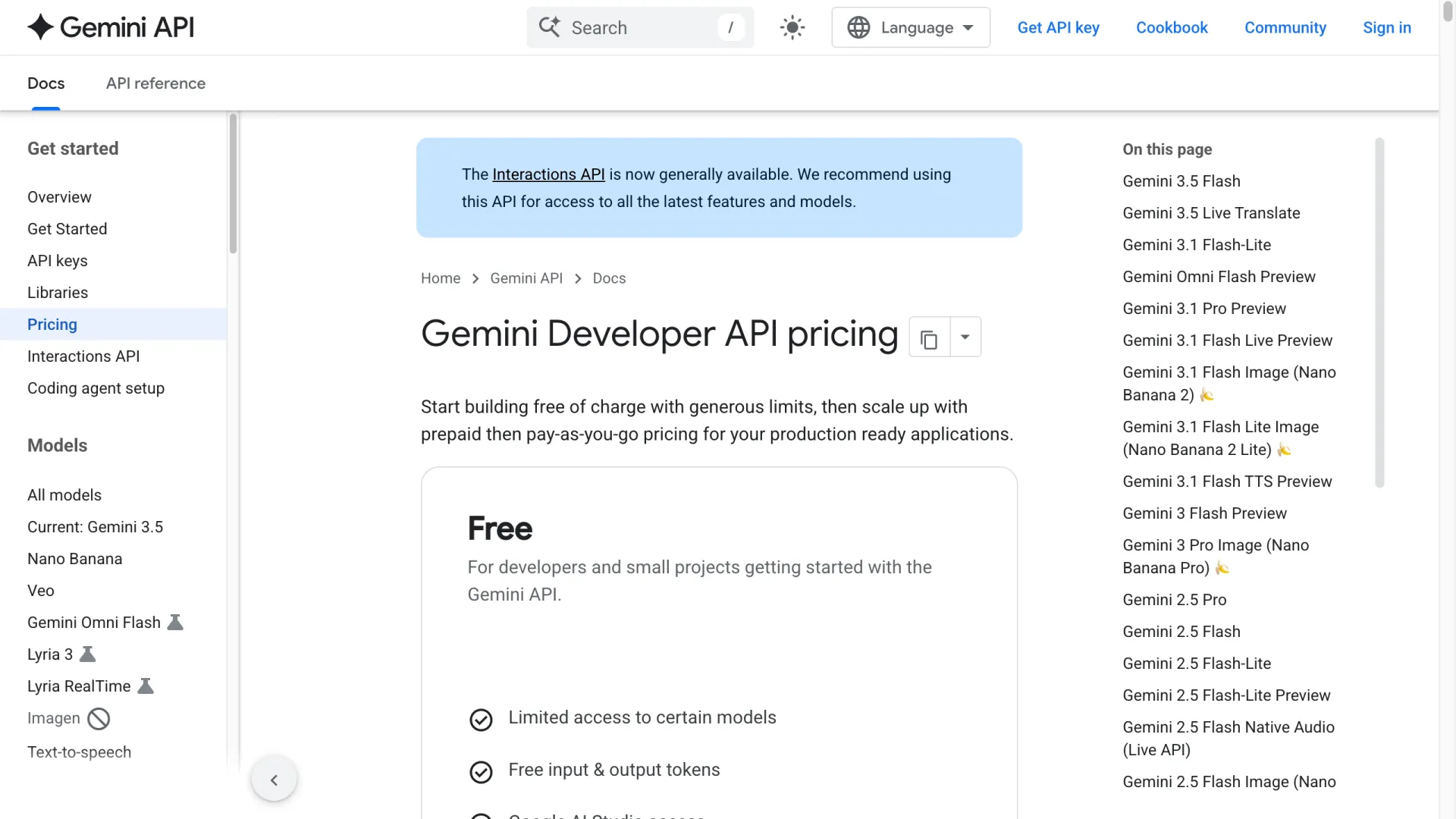
Task: Go to Home breadcrumb
Action: pos(441,278)
